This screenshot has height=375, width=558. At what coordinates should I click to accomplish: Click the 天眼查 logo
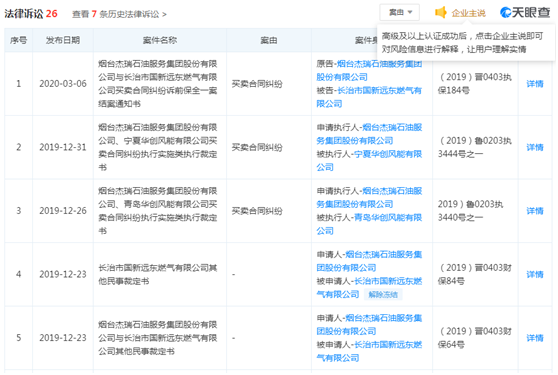[525, 12]
